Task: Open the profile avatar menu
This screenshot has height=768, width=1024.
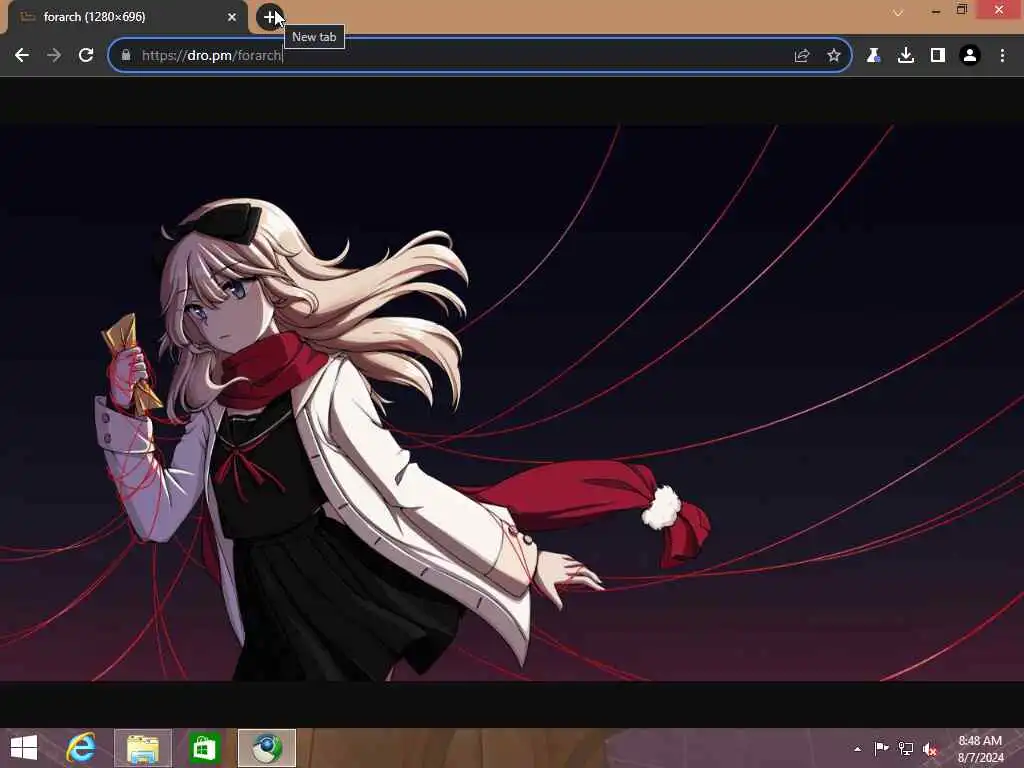Action: pyautogui.click(x=970, y=56)
